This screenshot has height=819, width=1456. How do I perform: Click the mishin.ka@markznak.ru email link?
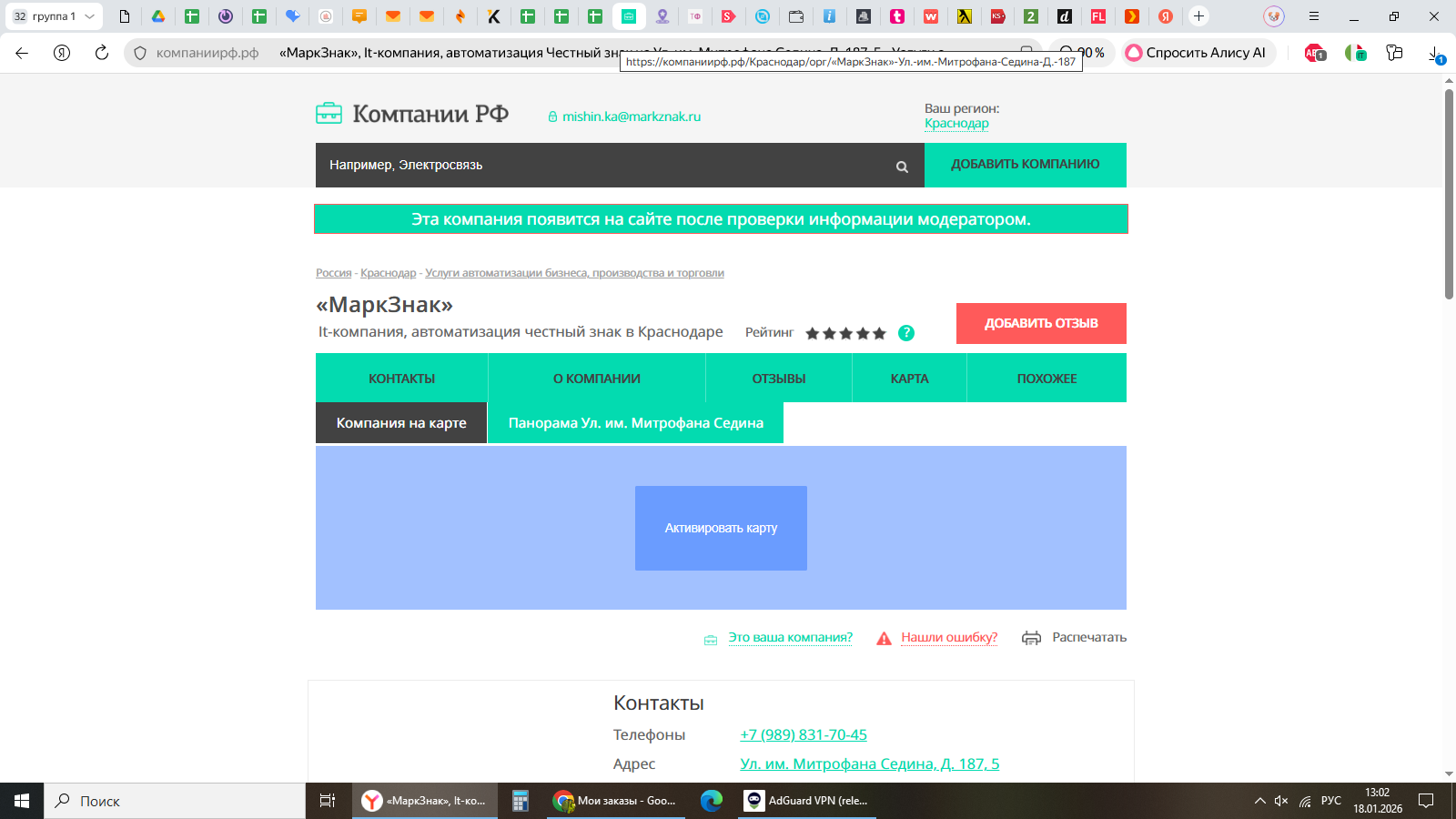632,116
